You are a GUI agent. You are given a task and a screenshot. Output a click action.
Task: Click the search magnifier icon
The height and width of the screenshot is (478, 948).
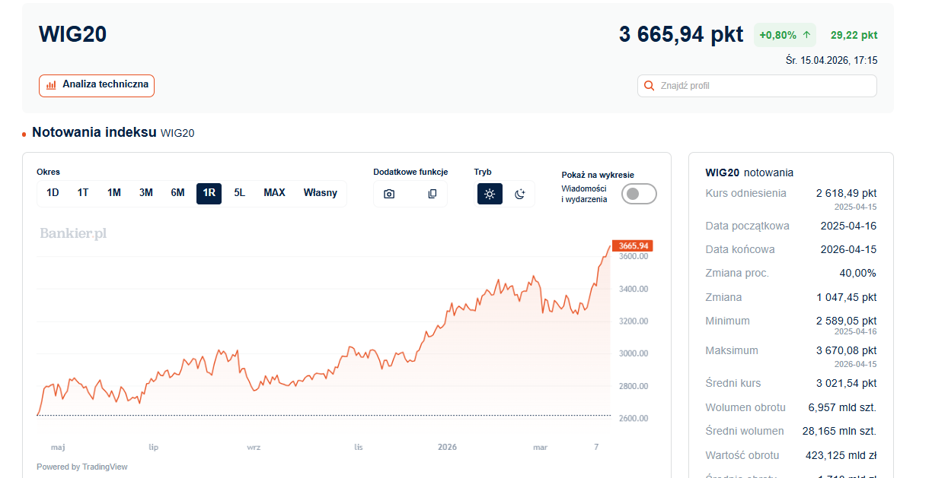coord(649,86)
